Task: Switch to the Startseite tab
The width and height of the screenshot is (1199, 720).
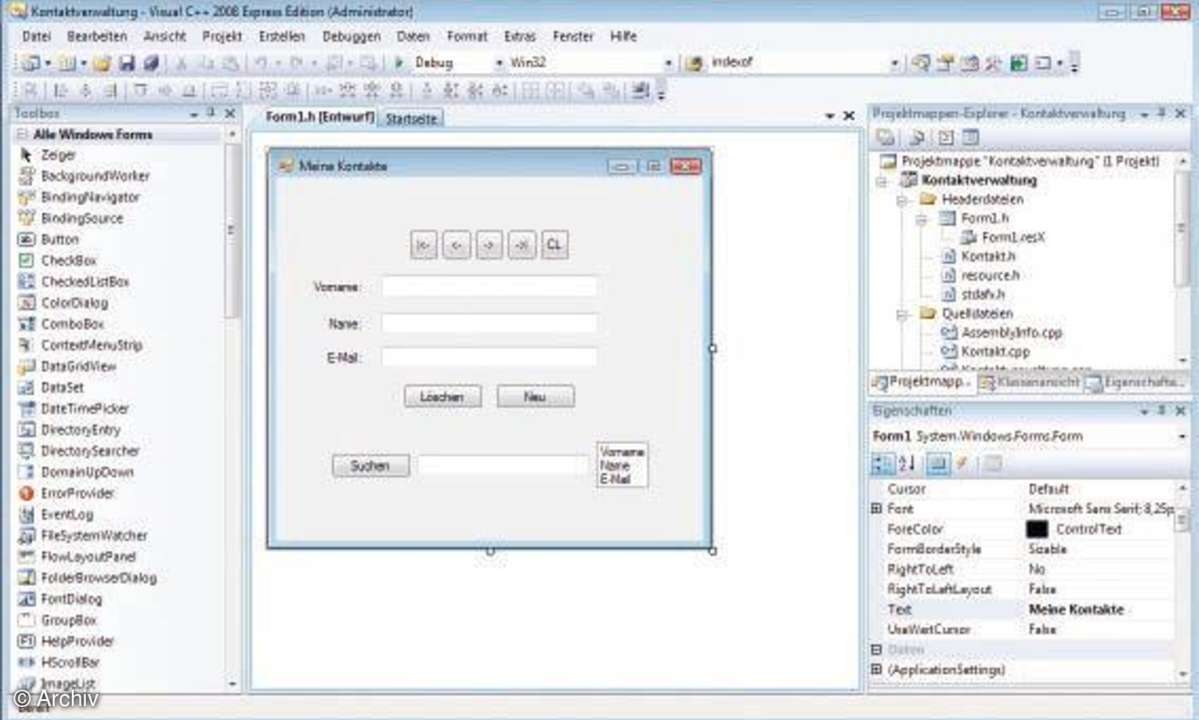Action: click(x=411, y=118)
